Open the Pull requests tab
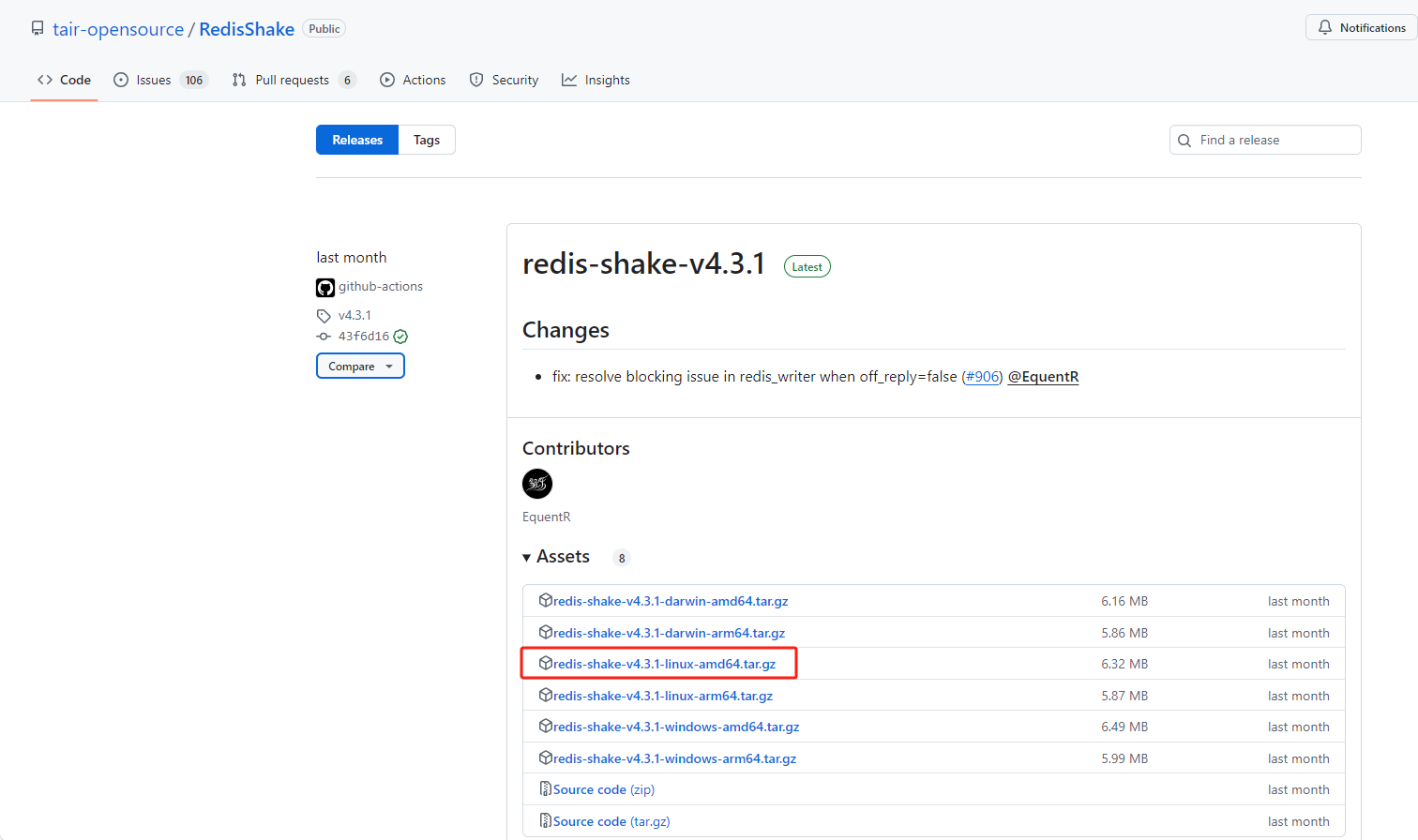This screenshot has height=840, width=1418. [294, 80]
